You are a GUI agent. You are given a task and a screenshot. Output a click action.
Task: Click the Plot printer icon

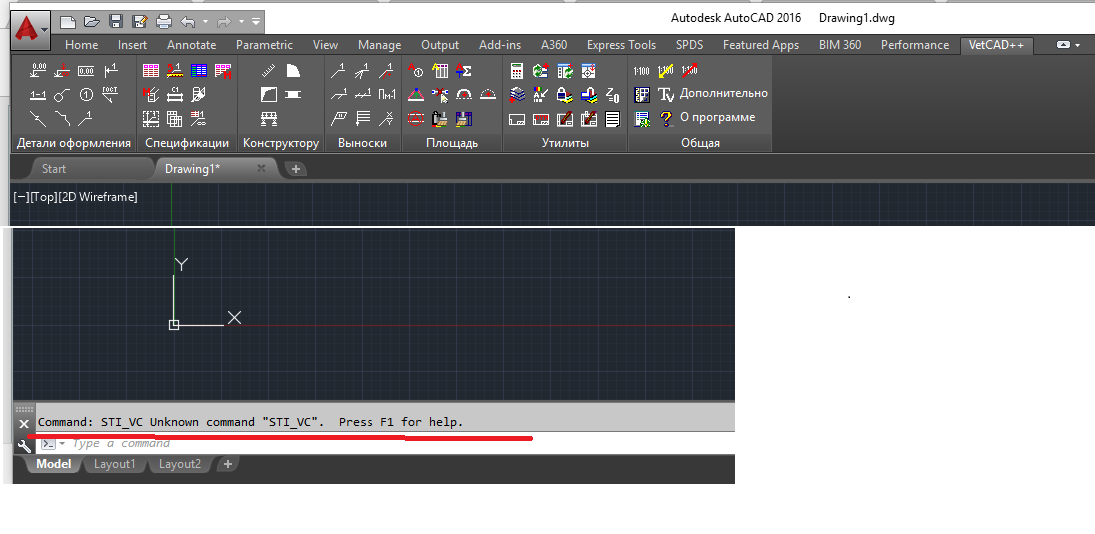[x=163, y=22]
